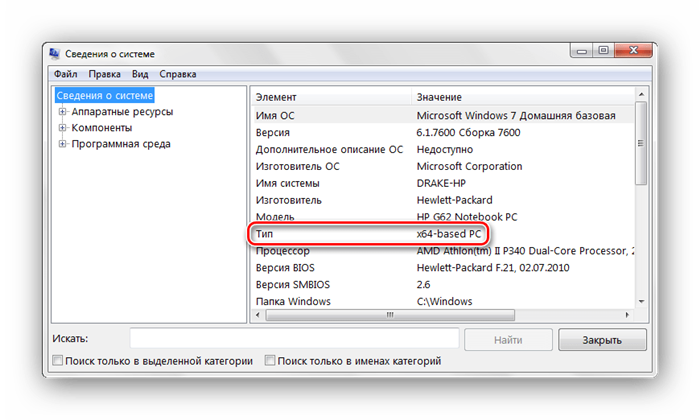Select the Имя ОС row
Screen dimensions: 700x420
443,116
